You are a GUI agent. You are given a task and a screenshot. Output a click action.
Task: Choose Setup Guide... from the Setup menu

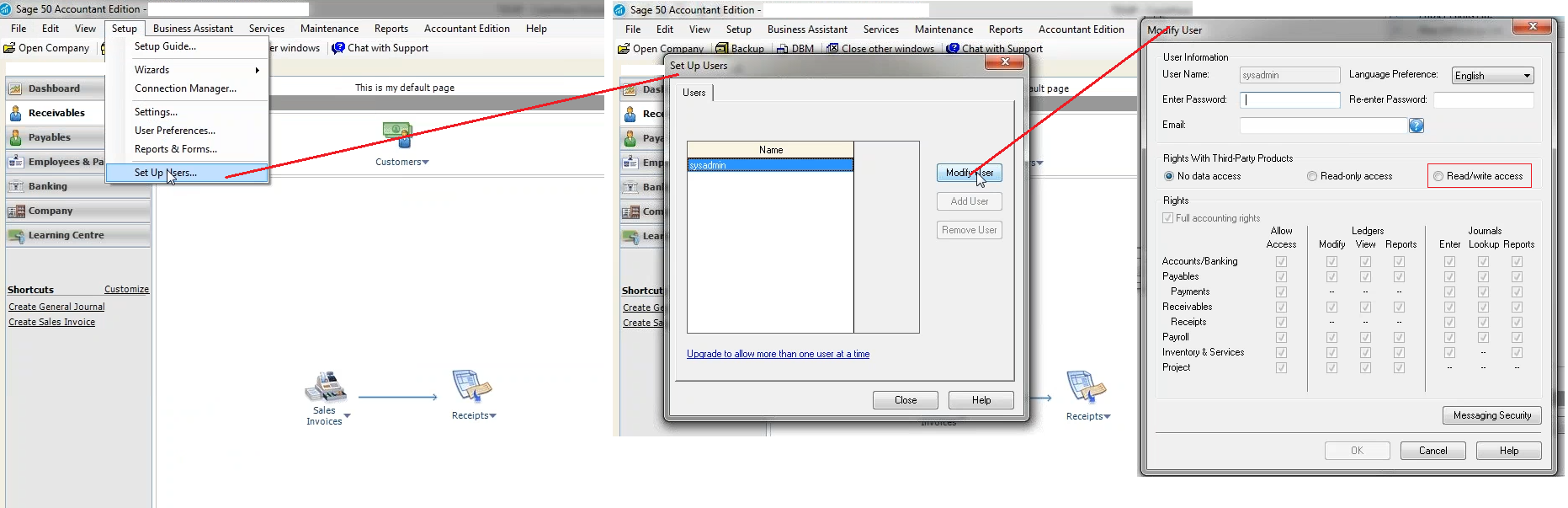click(x=187, y=46)
